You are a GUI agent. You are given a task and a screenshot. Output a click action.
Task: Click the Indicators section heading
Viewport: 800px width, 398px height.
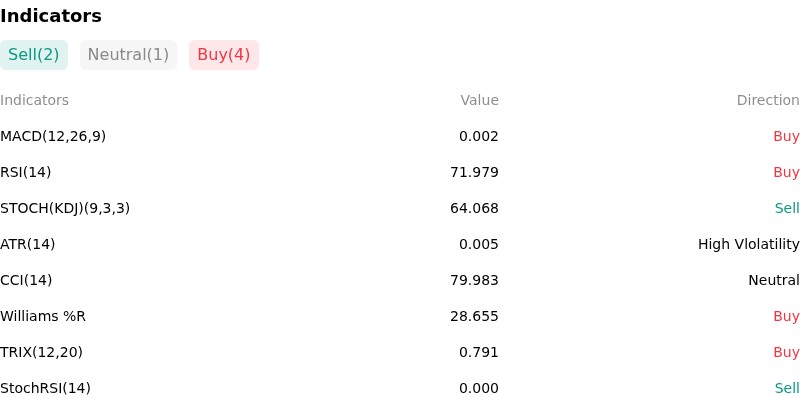pyautogui.click(x=51, y=16)
